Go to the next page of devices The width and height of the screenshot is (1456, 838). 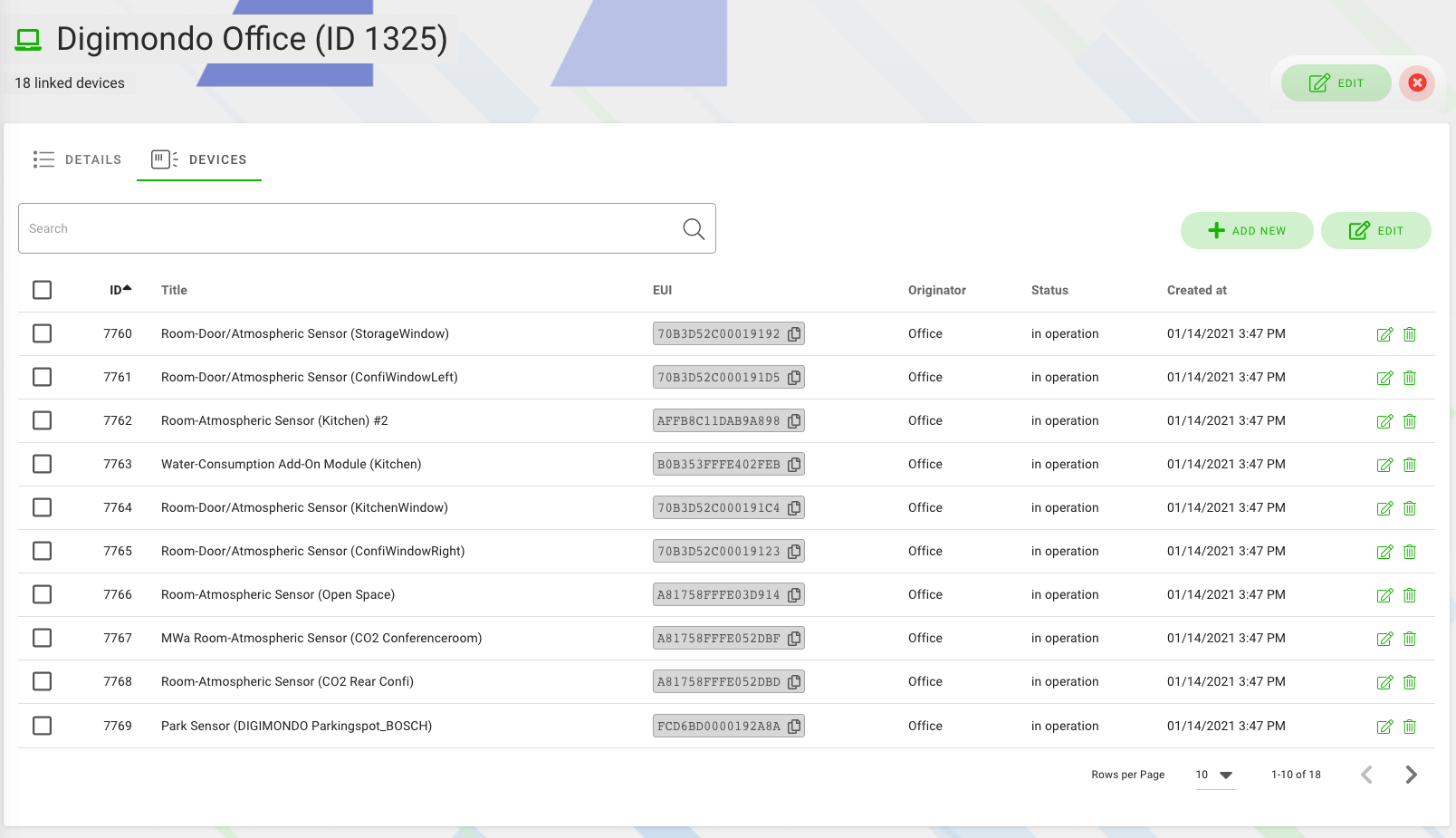[1411, 775]
